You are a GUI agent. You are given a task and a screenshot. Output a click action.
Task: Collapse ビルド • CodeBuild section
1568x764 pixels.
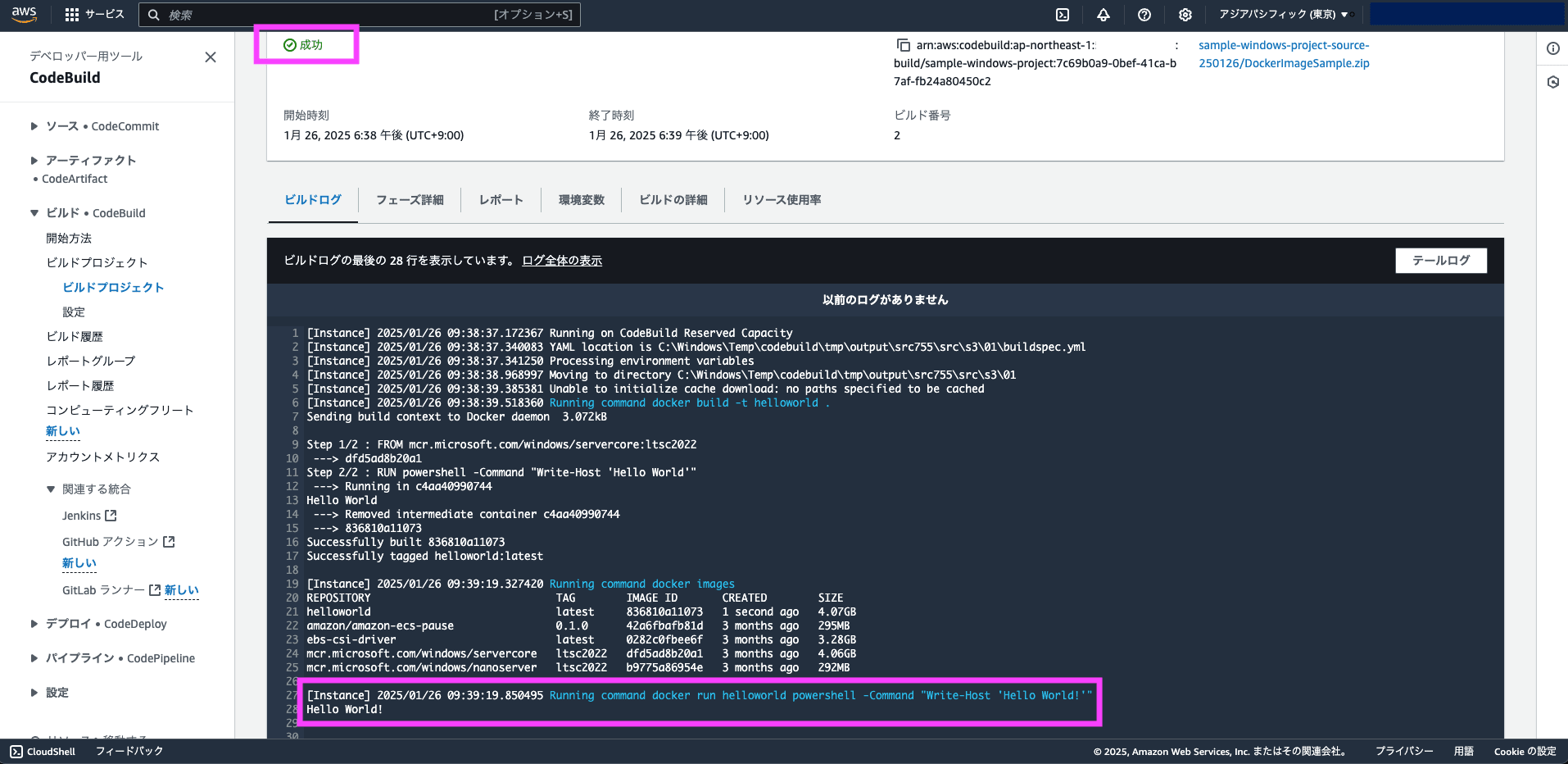click(x=34, y=213)
